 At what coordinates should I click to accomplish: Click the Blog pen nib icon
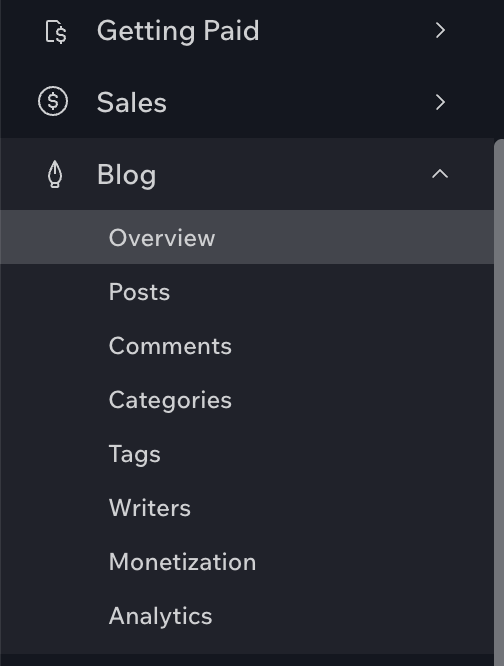click(x=55, y=174)
